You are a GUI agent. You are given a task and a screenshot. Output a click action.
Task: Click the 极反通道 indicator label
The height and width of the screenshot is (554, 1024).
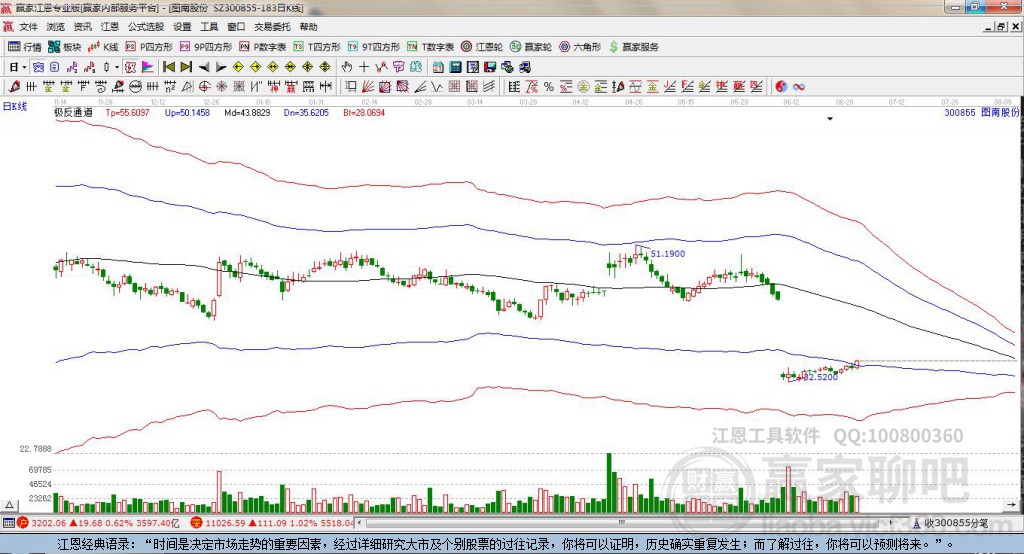point(73,112)
